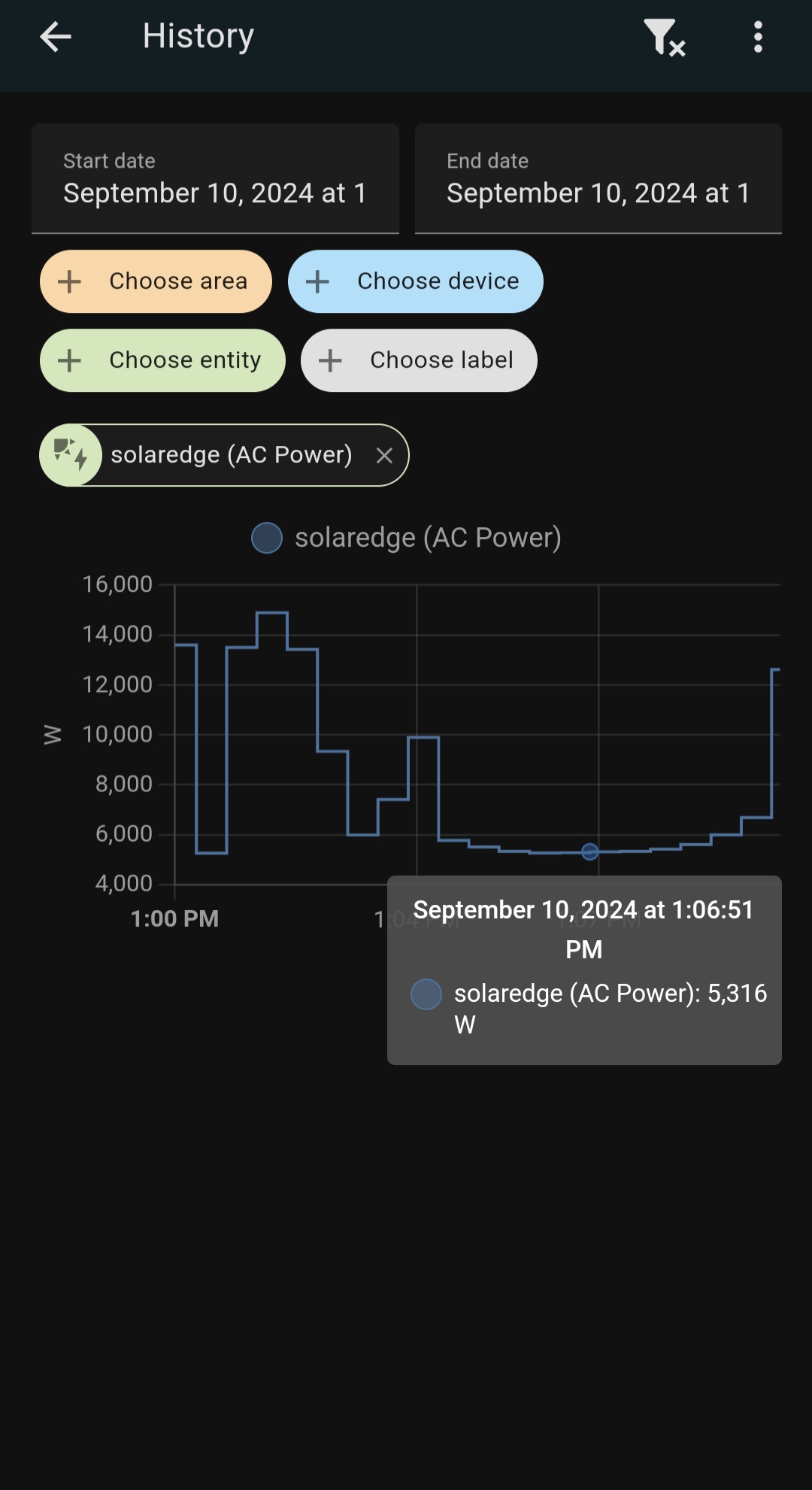Click the plus icon on Choose entity
The image size is (812, 1490).
(69, 360)
